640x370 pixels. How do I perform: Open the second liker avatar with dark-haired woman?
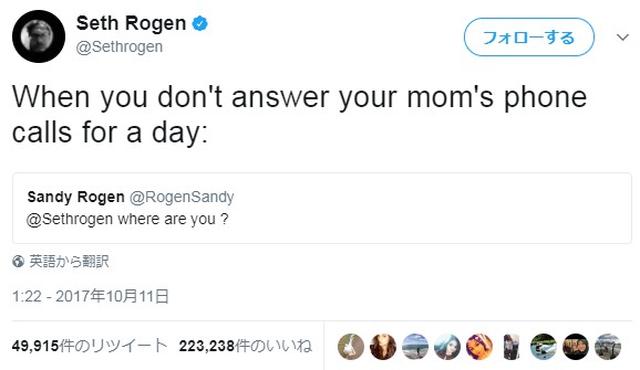click(x=383, y=347)
